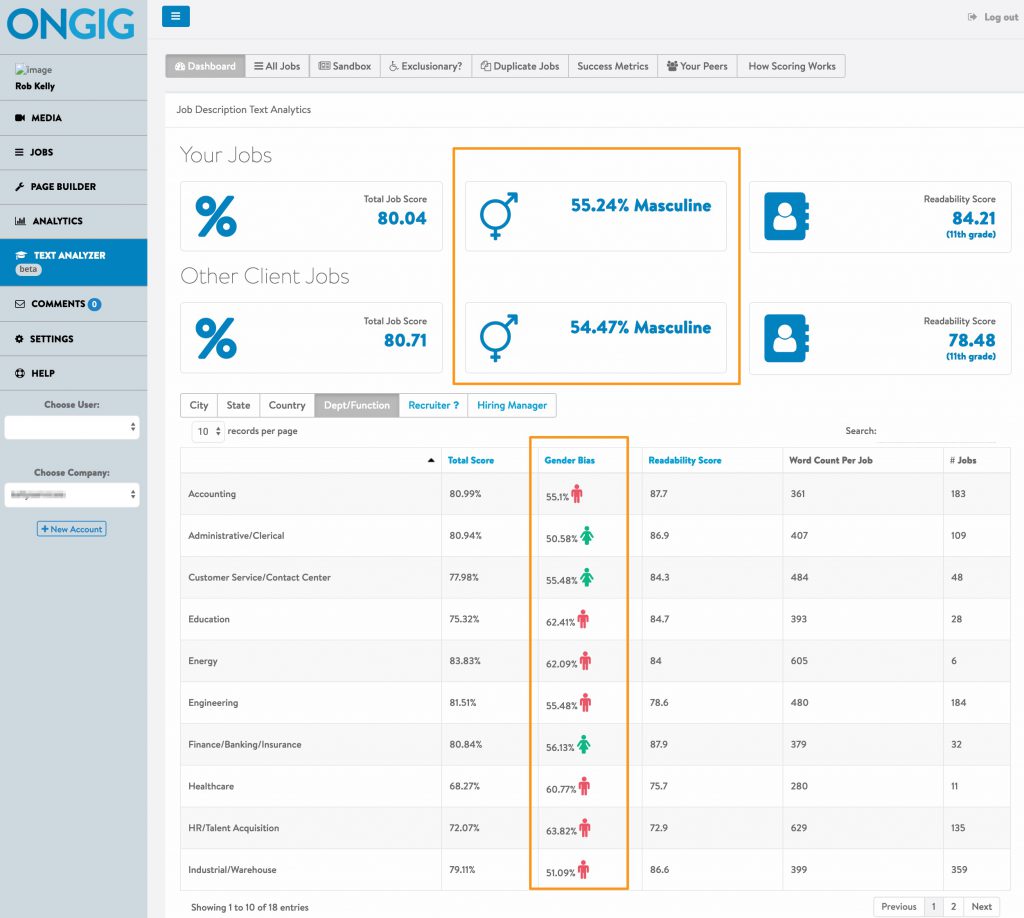This screenshot has height=918, width=1024.
Task: Click the green female icon in Administrative/Clerical row
Action: tap(587, 536)
